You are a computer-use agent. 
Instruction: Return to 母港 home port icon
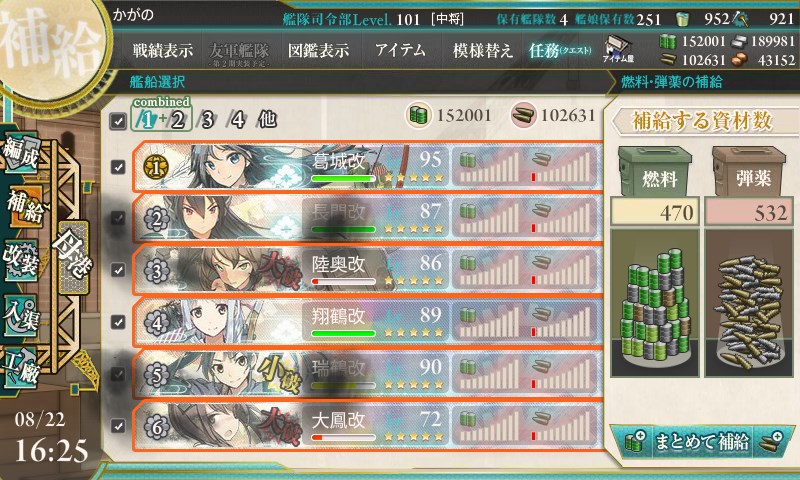(72, 257)
